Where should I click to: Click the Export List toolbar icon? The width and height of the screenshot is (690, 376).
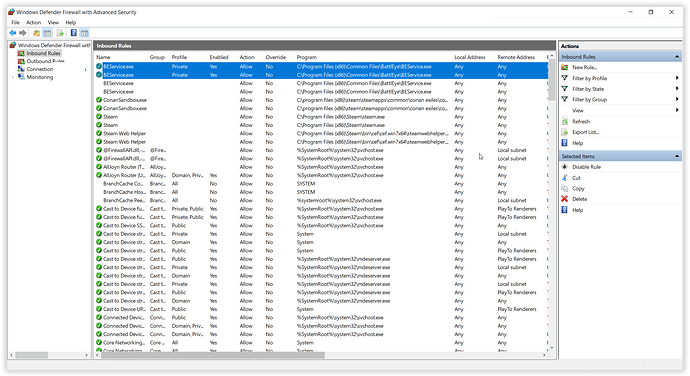(x=60, y=33)
